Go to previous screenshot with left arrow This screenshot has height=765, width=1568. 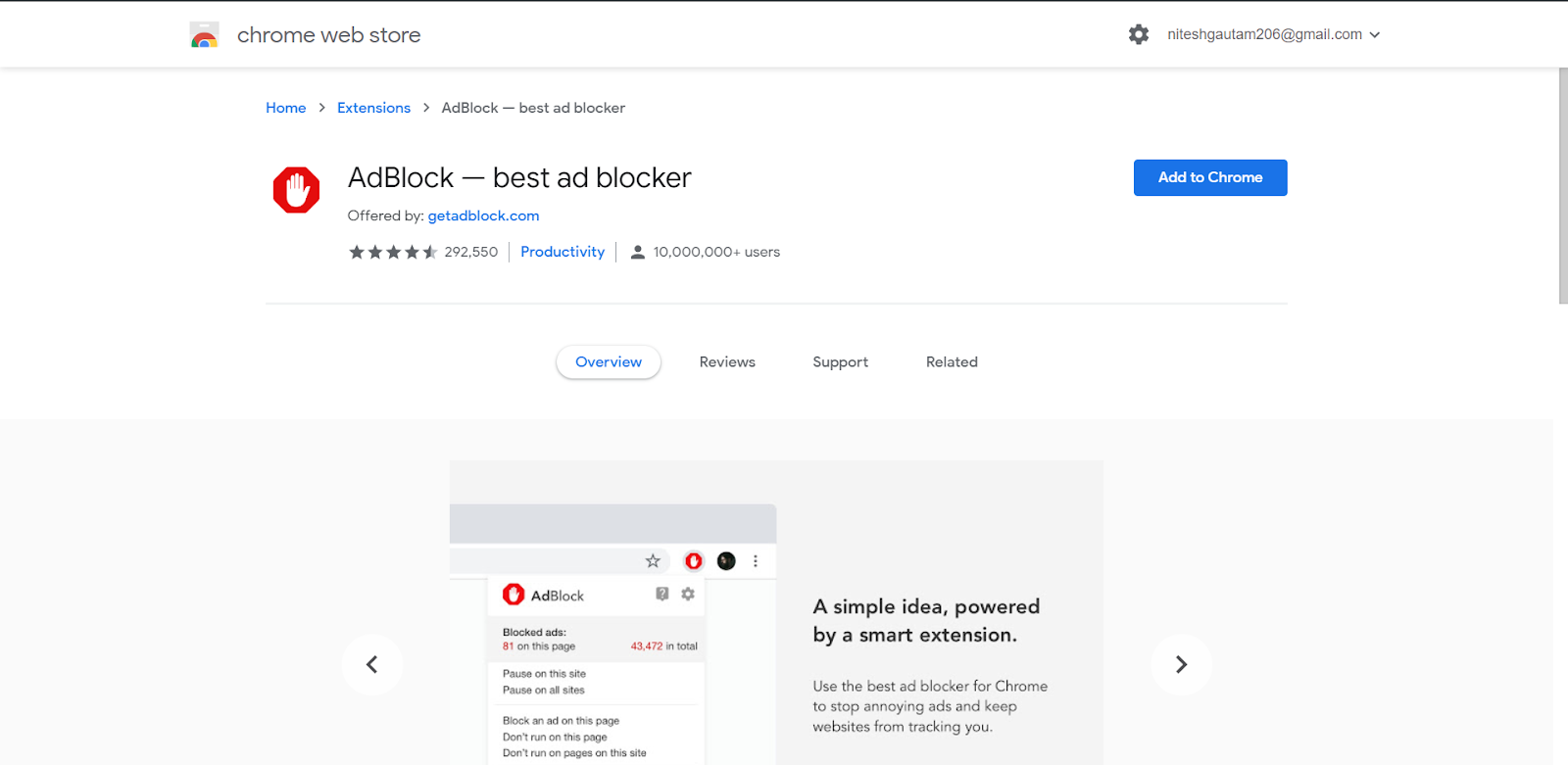(x=372, y=664)
